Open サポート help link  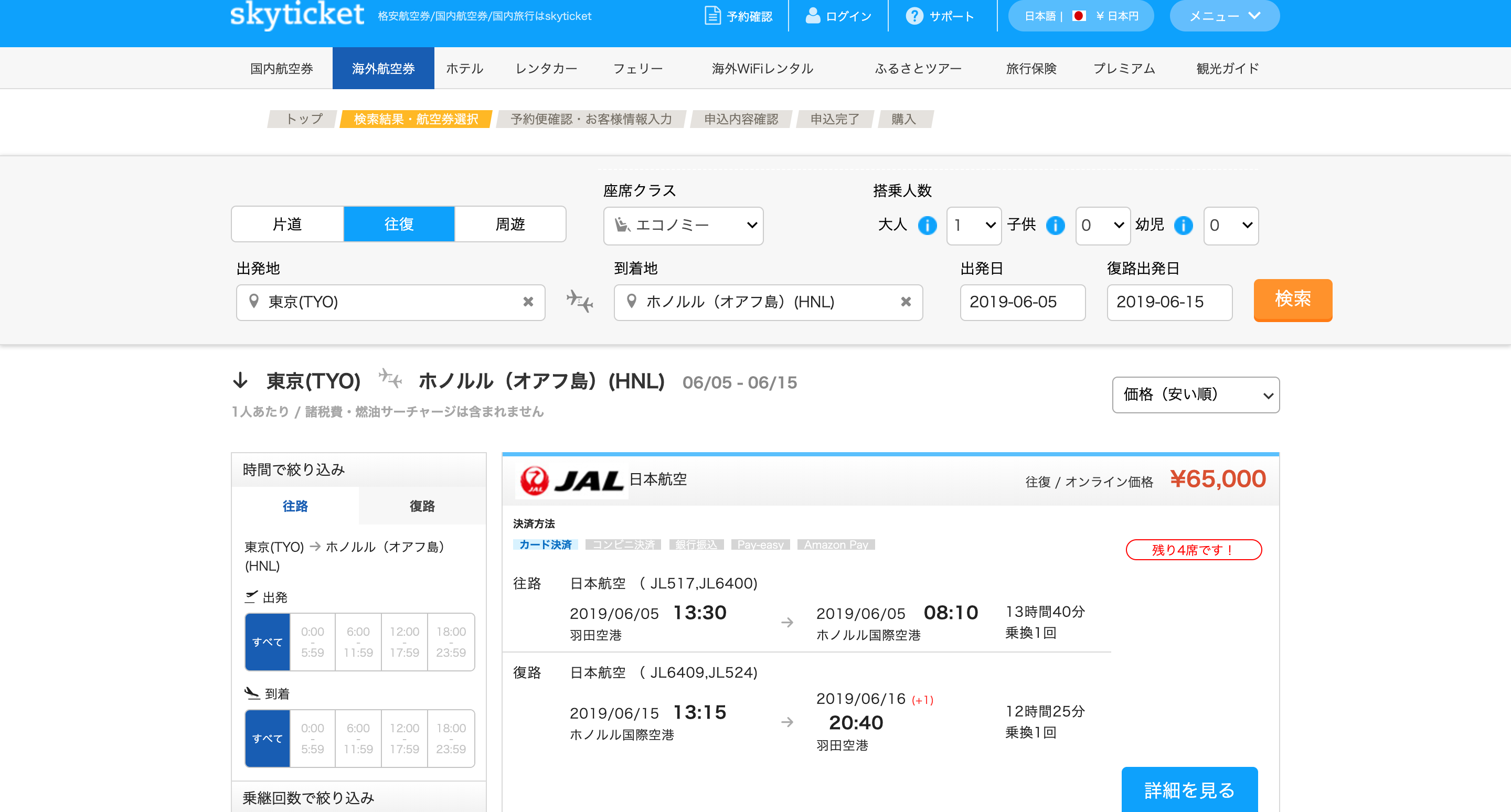coord(940,16)
